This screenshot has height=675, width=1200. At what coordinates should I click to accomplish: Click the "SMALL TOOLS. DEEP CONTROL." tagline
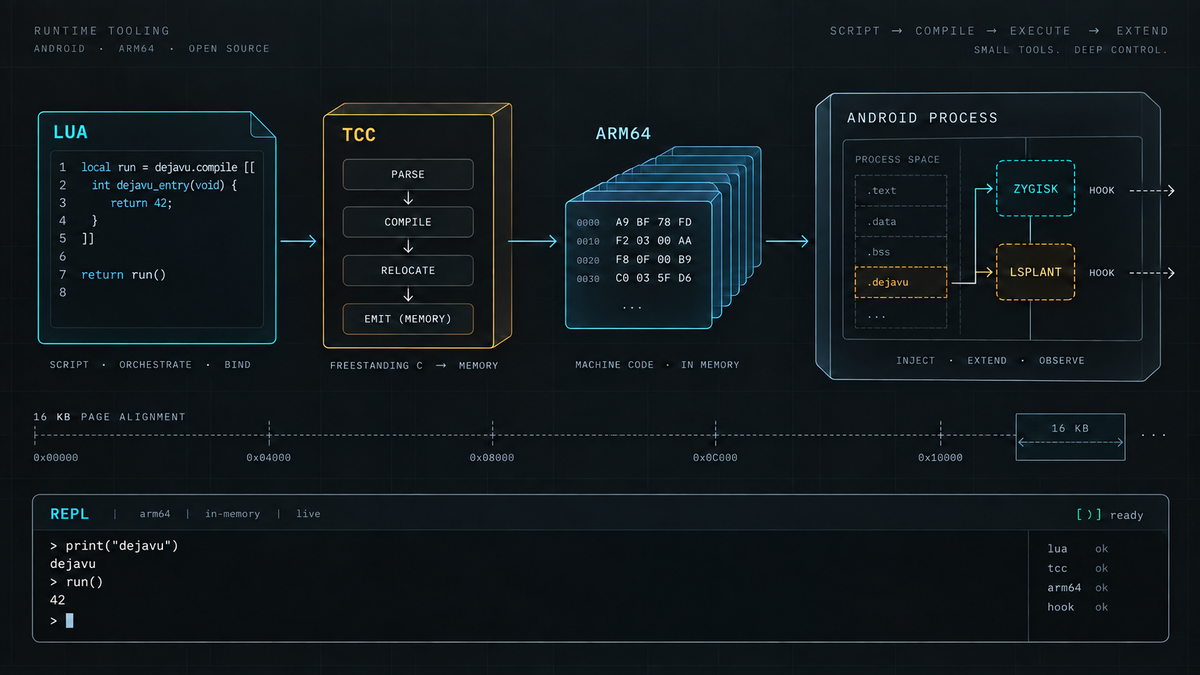pyautogui.click(x=1070, y=50)
